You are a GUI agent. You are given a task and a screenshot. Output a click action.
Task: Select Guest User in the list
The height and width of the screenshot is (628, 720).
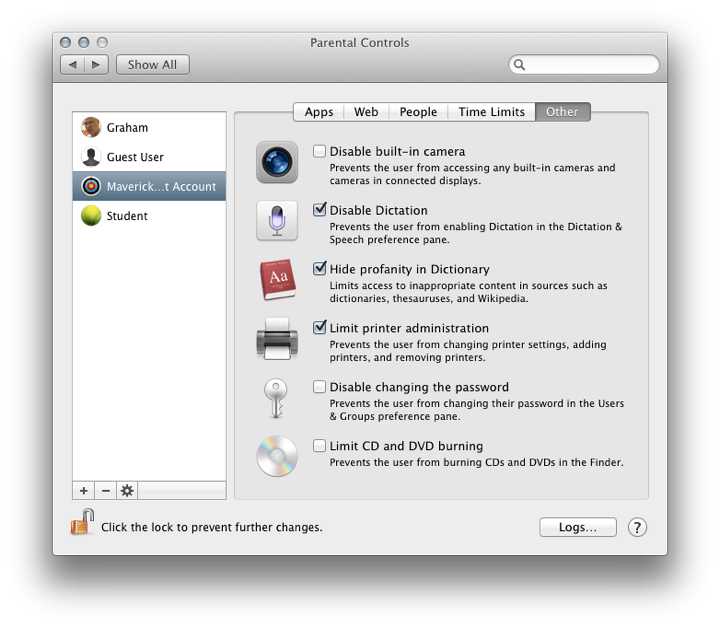click(x=149, y=157)
